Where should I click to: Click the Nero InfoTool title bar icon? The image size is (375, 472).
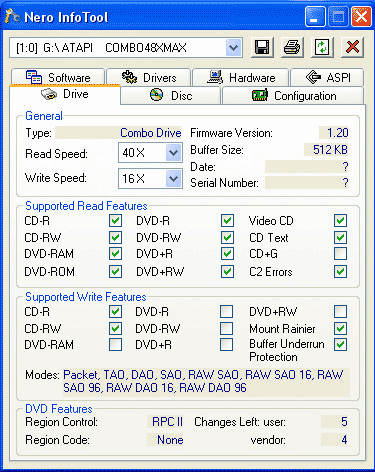click(12, 16)
